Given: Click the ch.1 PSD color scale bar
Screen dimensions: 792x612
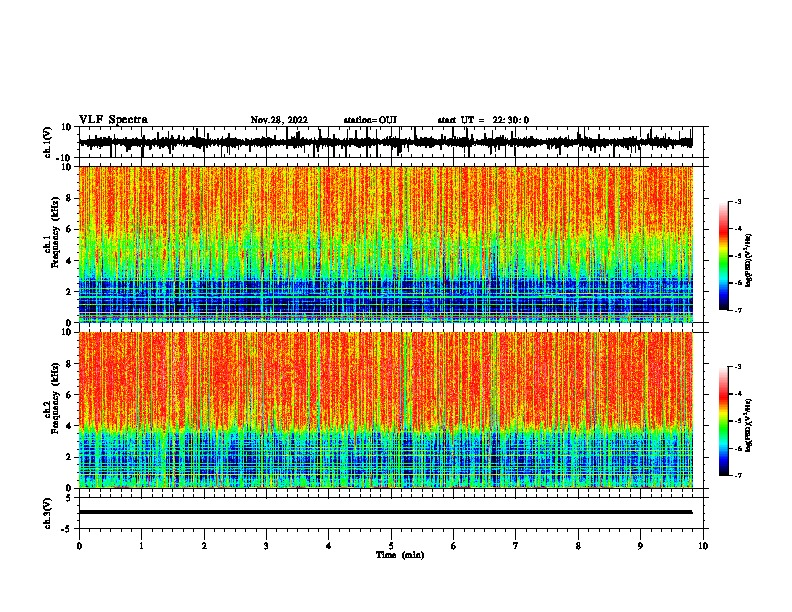Looking at the screenshot, I should pyautogui.click(x=724, y=256).
